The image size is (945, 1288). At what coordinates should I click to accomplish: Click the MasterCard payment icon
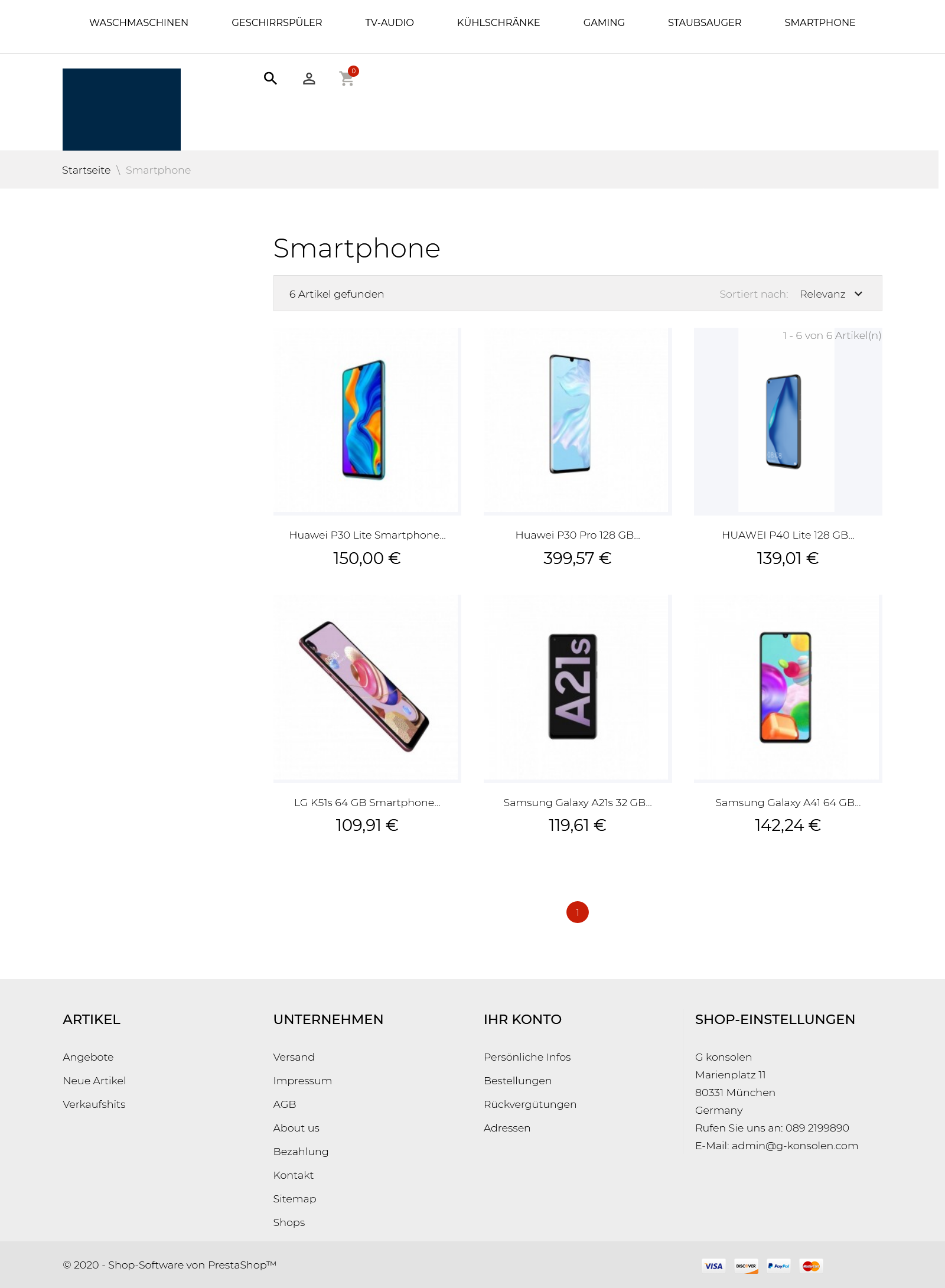click(811, 1266)
